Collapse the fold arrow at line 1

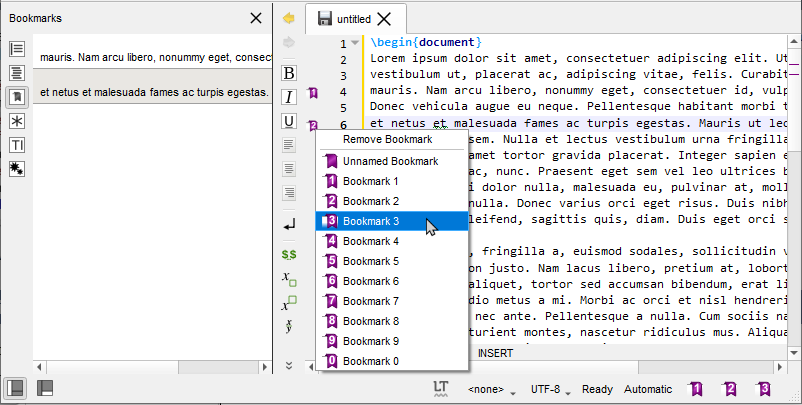[x=355, y=43]
